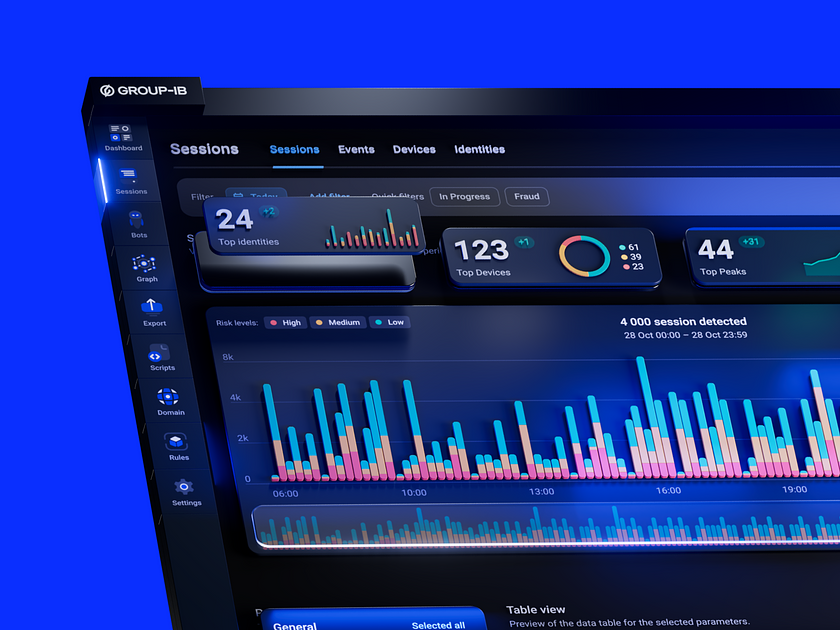Toggle the High risk level filter

point(284,323)
